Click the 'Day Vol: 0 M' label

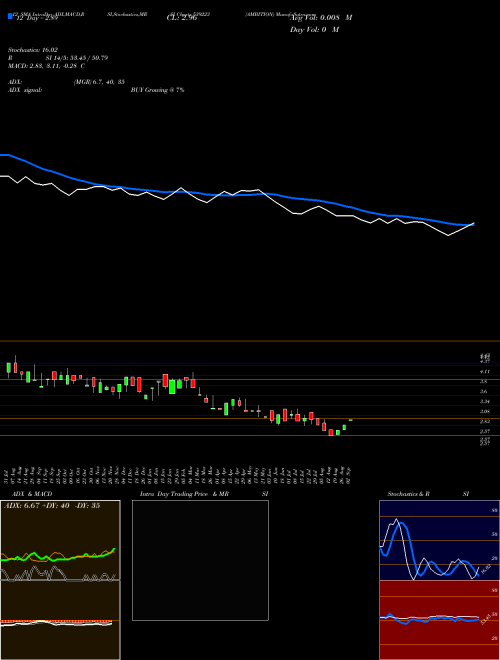314,30
